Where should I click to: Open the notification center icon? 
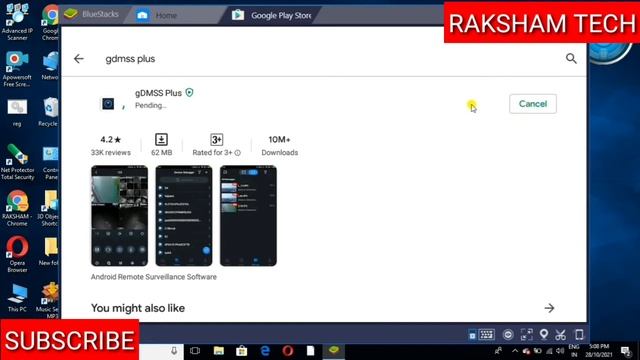point(626,351)
